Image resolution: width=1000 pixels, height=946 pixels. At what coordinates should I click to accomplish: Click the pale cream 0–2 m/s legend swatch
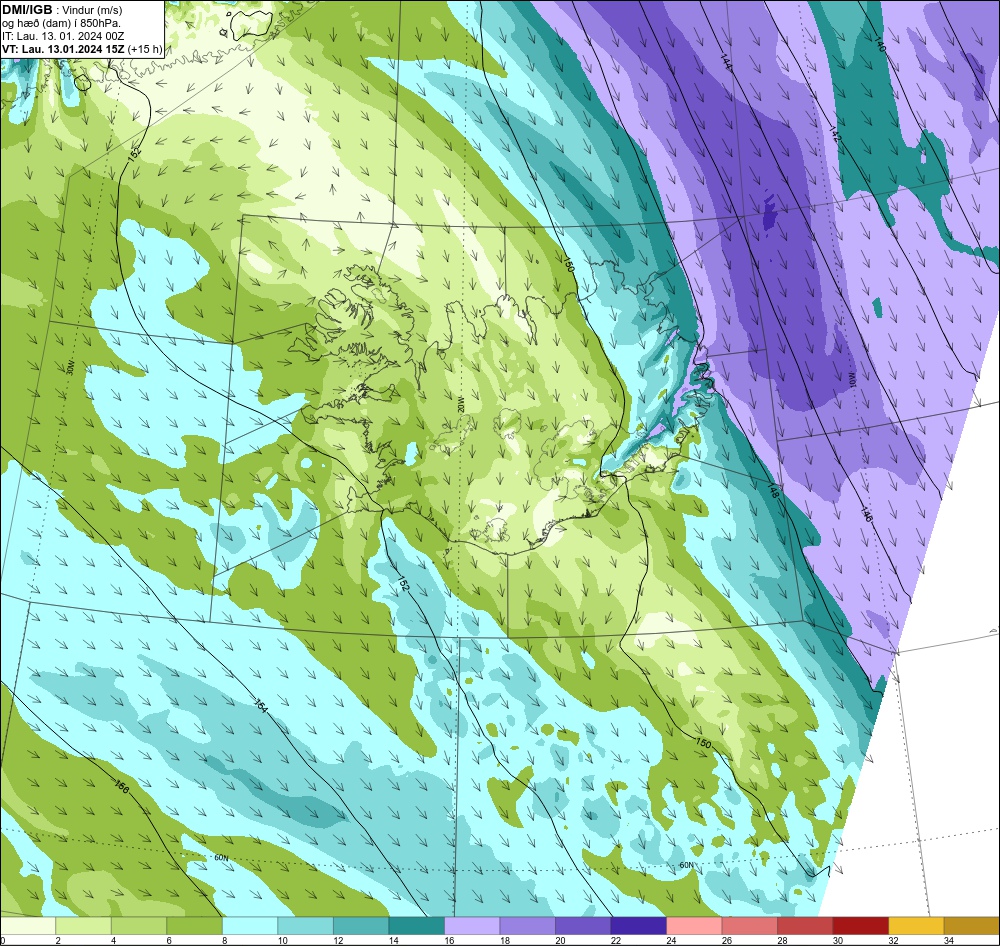point(28,925)
